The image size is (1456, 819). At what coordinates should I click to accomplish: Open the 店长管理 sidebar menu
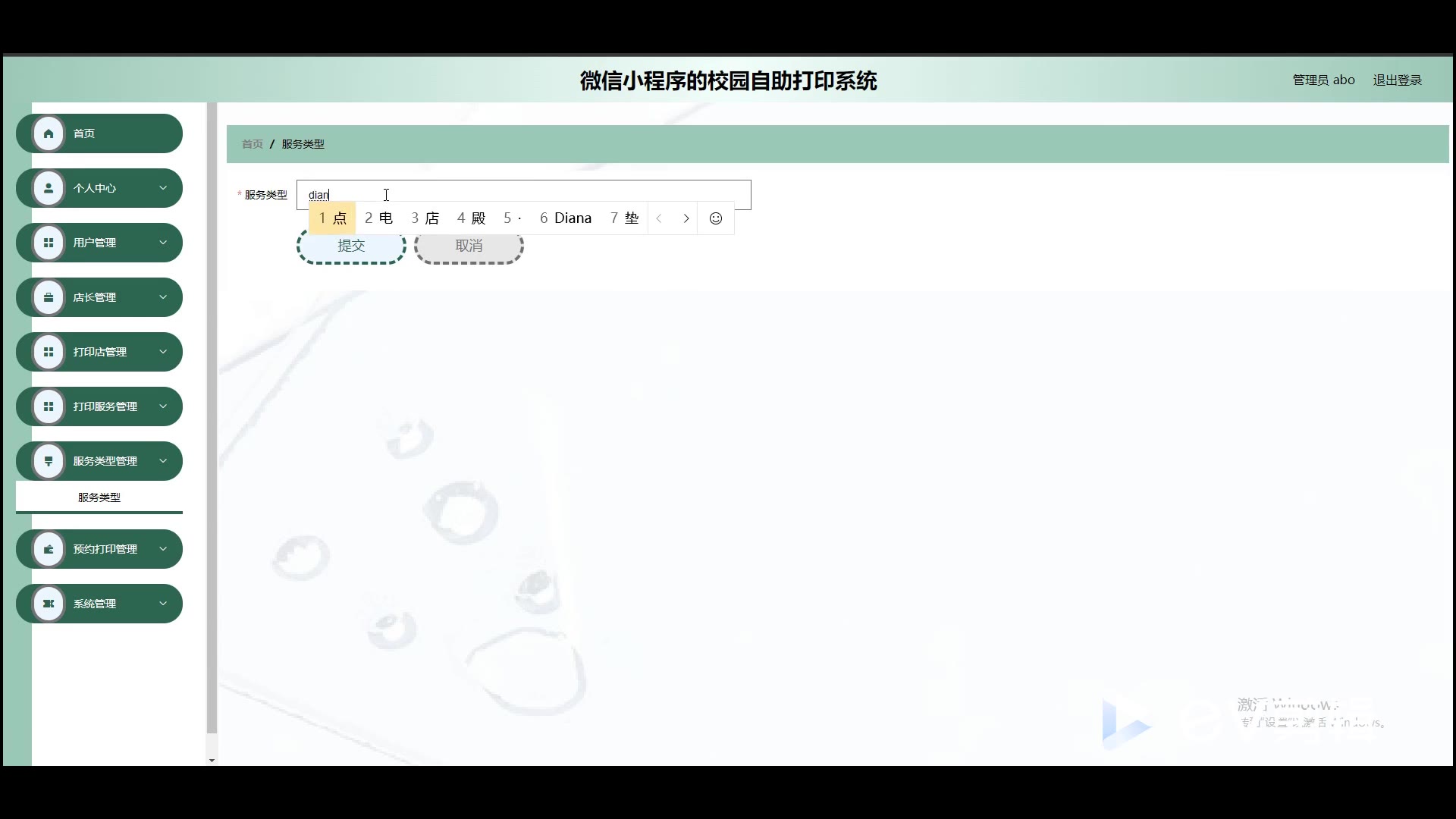click(99, 297)
